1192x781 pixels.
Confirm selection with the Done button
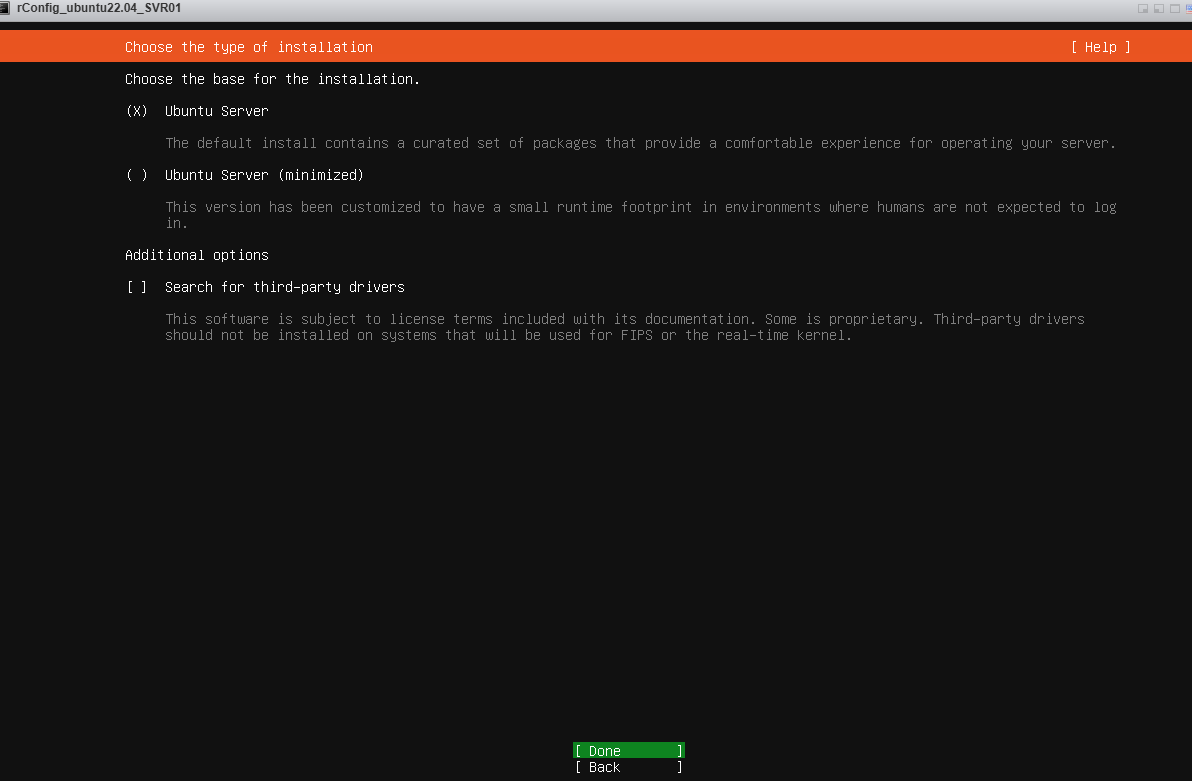click(629, 751)
